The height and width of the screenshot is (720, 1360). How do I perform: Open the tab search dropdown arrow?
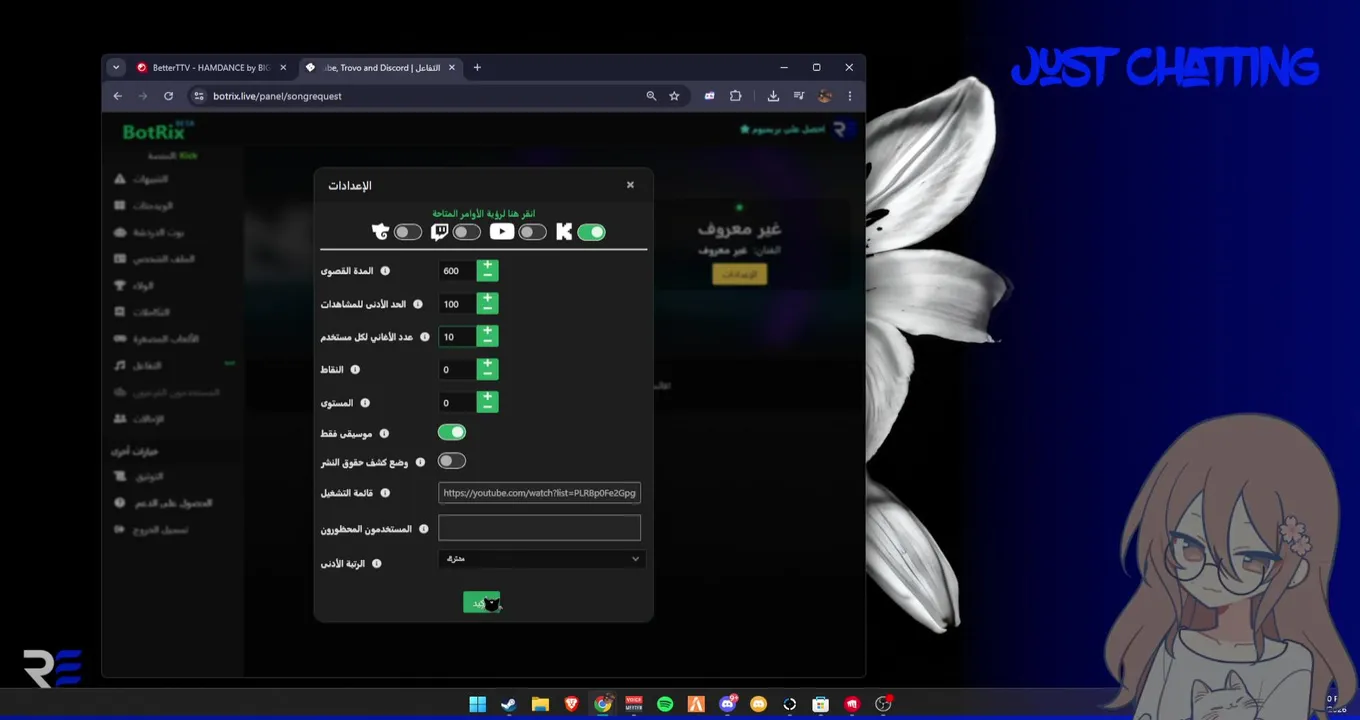pyautogui.click(x=116, y=68)
